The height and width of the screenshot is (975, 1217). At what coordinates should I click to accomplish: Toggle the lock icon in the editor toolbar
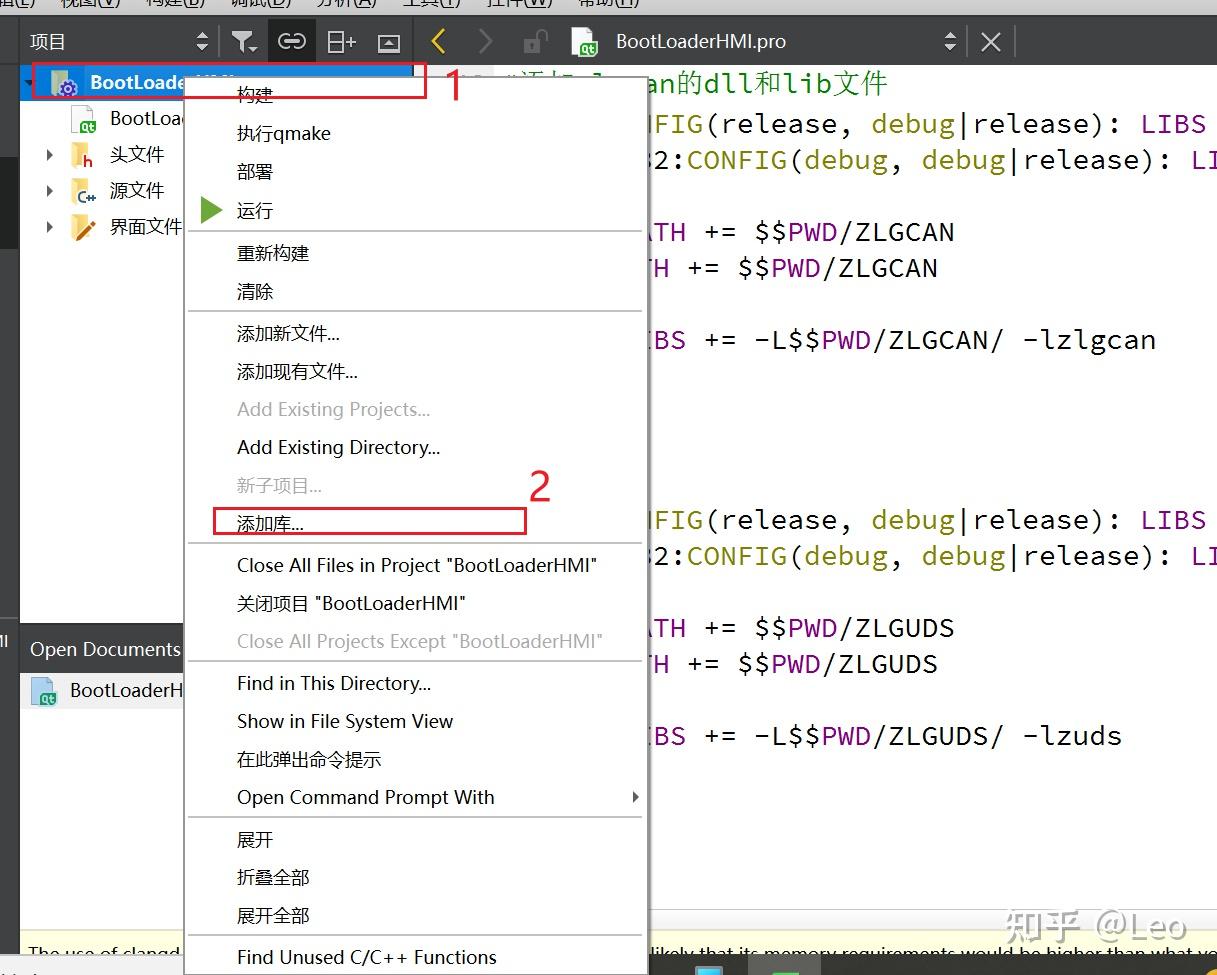coord(534,41)
